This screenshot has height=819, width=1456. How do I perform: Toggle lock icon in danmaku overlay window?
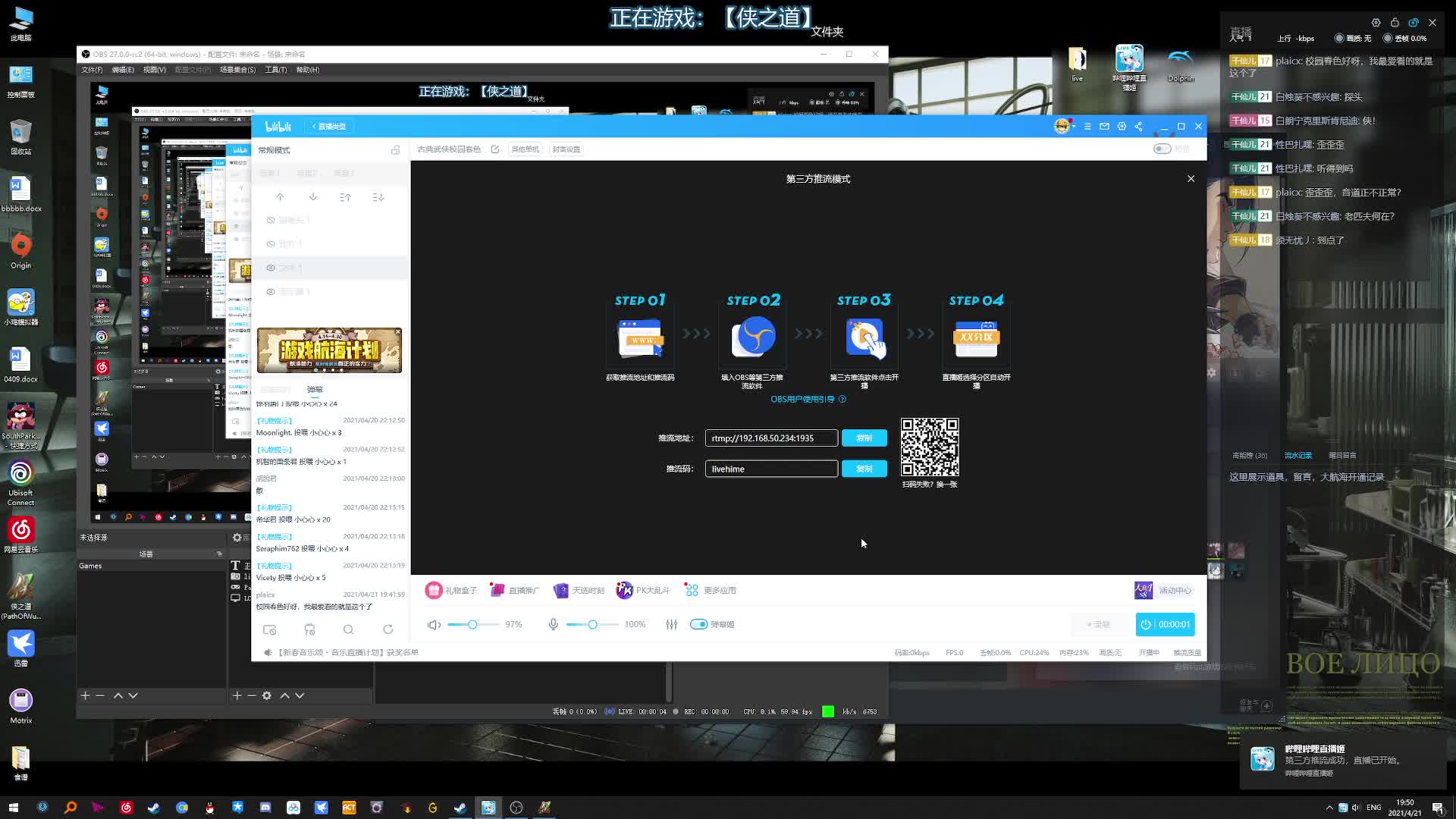pyautogui.click(x=1395, y=23)
